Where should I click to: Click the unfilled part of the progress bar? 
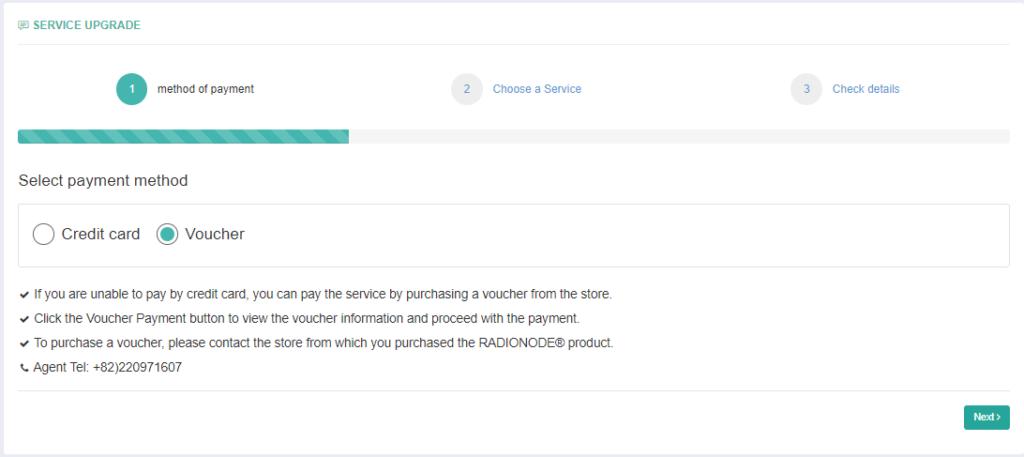click(679, 136)
